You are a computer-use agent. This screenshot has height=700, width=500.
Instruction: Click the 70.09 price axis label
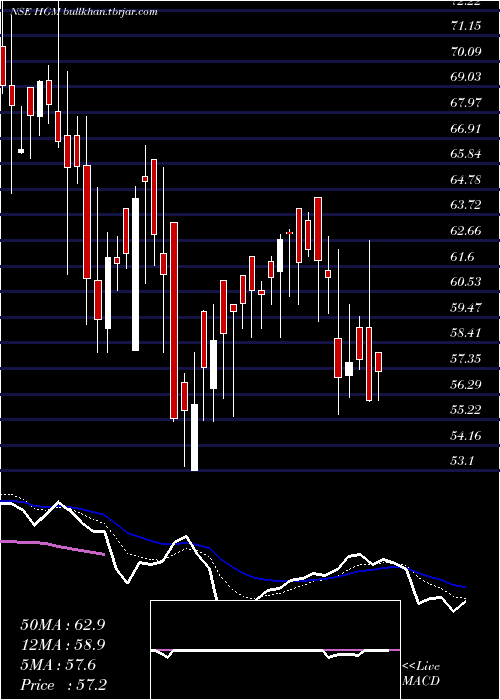pos(466,52)
